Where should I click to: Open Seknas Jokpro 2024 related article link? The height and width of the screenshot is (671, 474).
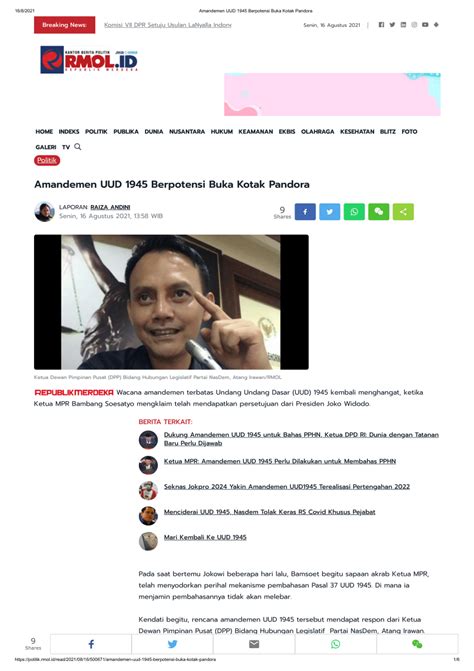point(287,487)
